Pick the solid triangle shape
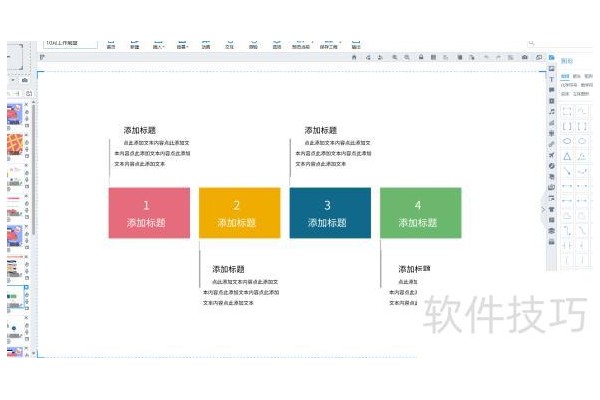Screen dimensions: 600x400 point(567,156)
